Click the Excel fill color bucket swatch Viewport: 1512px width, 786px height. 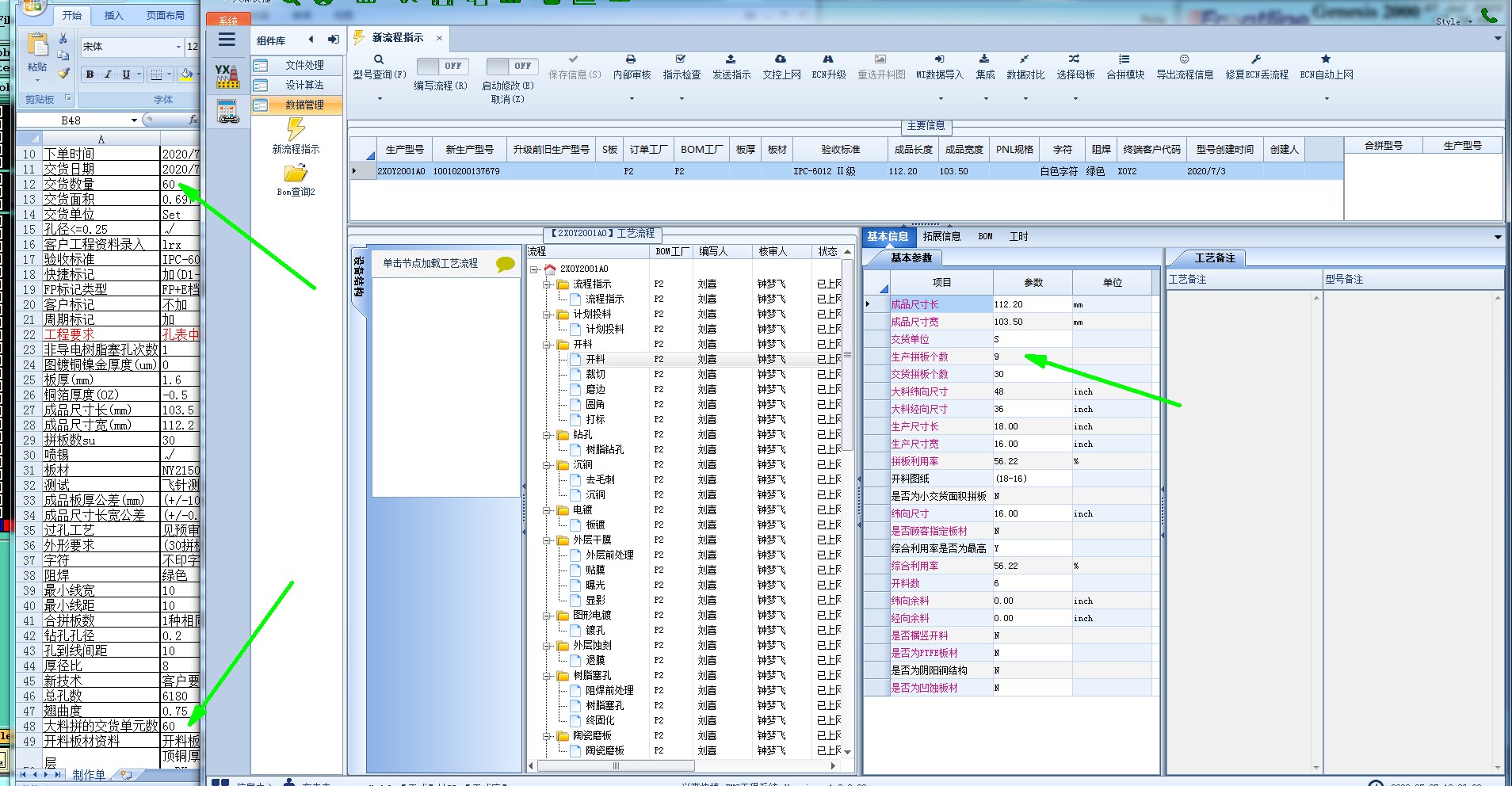coord(186,74)
